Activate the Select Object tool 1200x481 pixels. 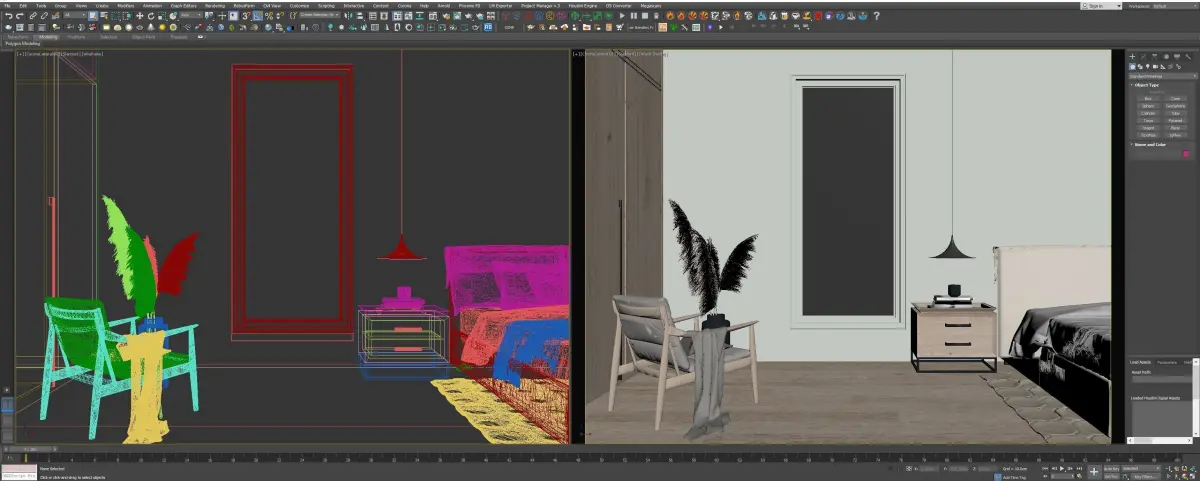tap(93, 16)
